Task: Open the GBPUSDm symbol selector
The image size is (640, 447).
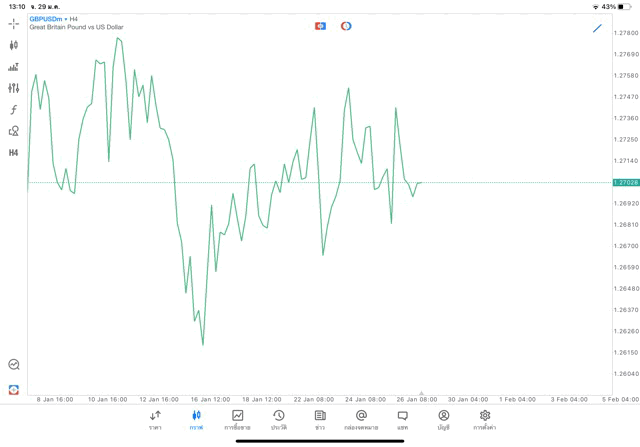Action: point(46,18)
